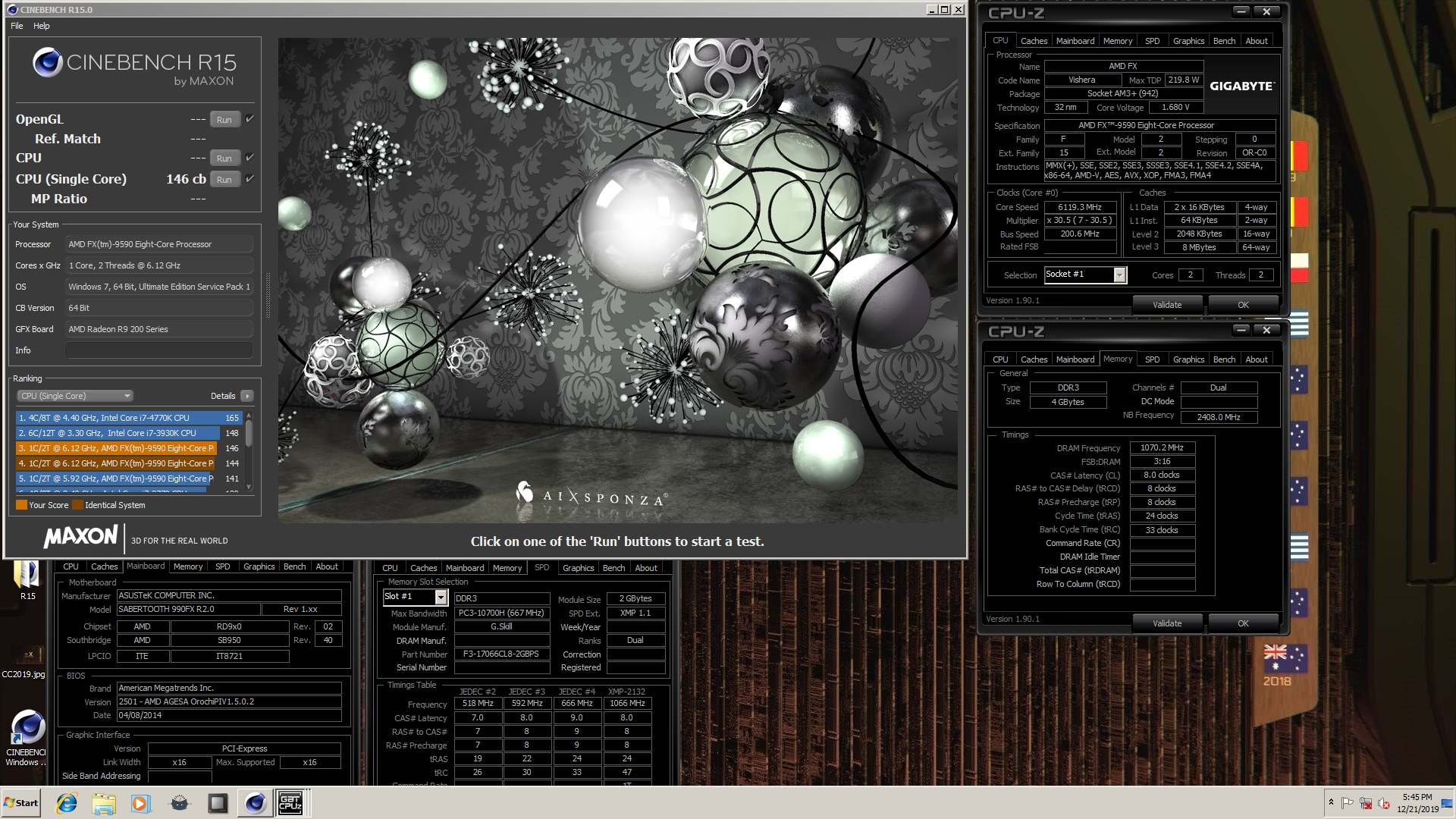The height and width of the screenshot is (819, 1456).
Task: Minimize the lower-right CPU-Z memory window
Action: click(x=1241, y=330)
